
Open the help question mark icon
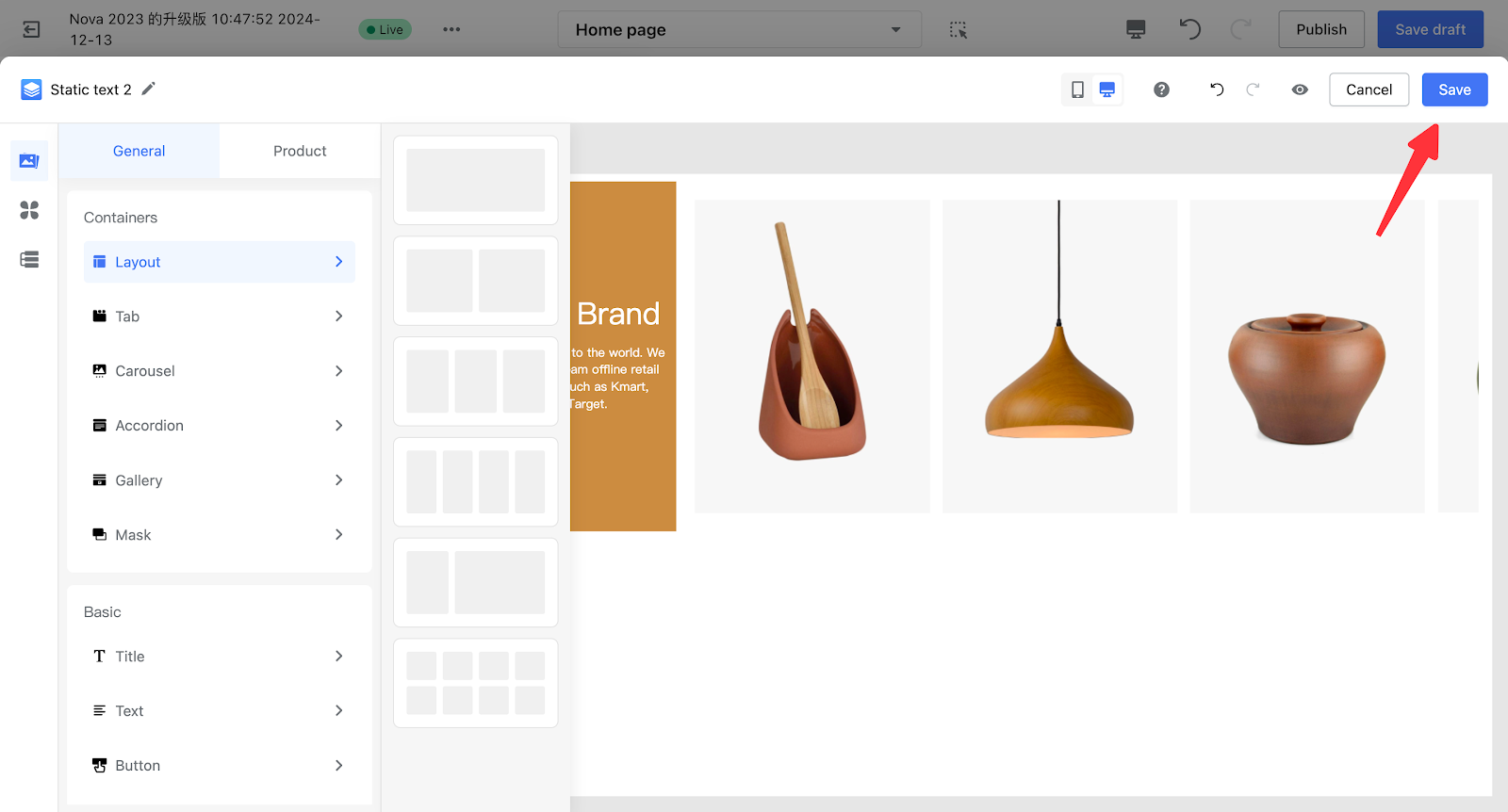point(1161,89)
